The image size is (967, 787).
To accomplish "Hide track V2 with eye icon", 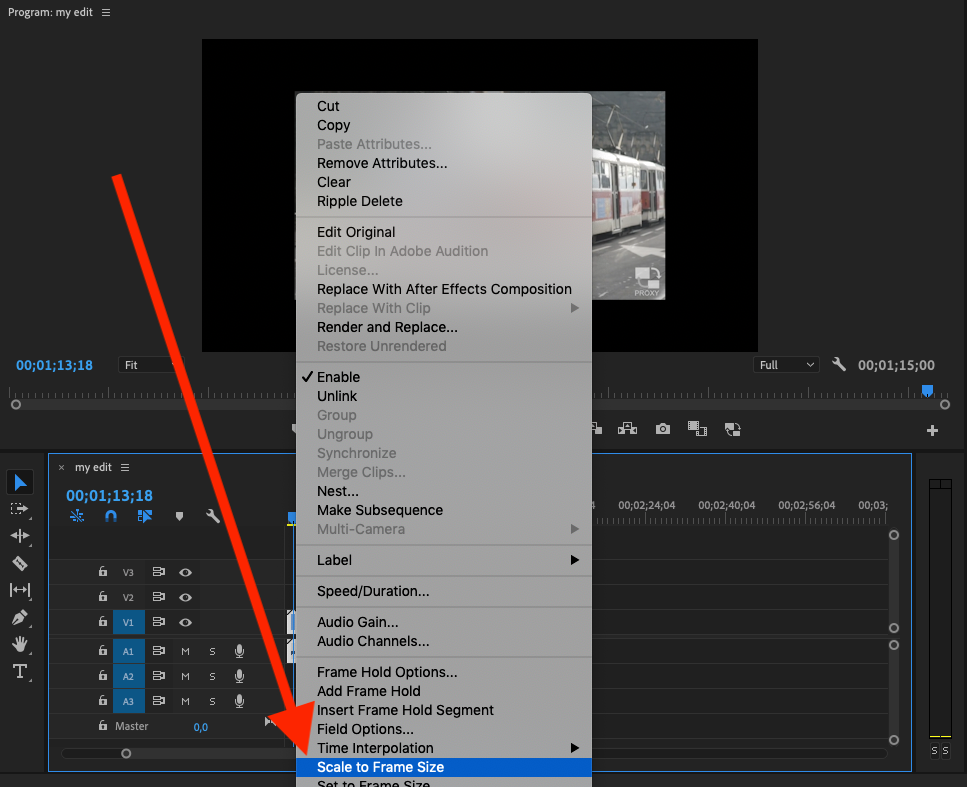I will click(185, 597).
